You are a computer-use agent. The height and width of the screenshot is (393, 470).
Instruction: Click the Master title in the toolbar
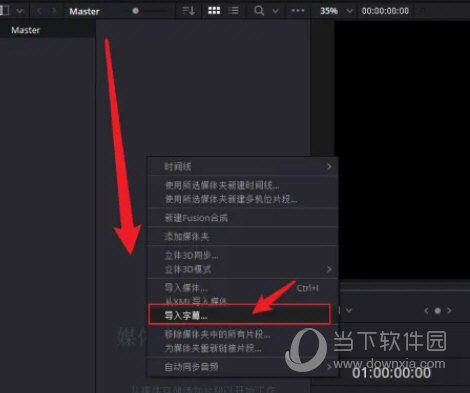click(x=84, y=11)
